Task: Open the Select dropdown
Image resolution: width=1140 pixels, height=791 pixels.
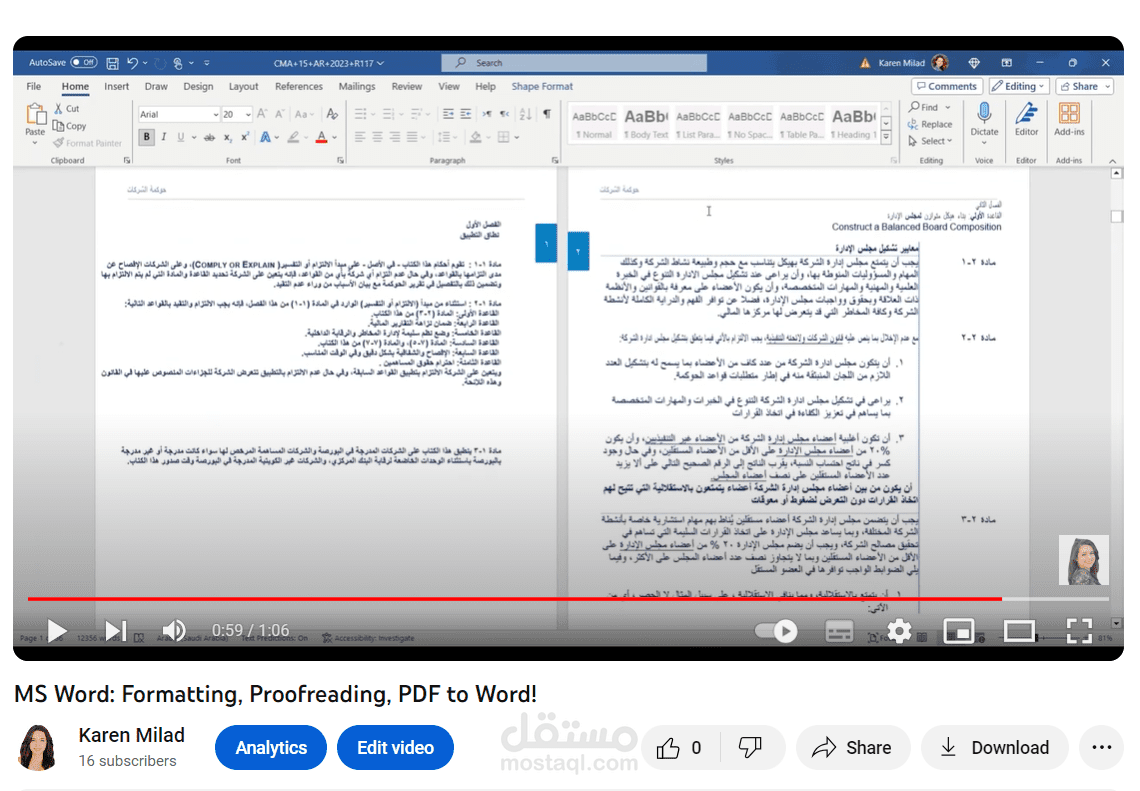Action: 930,141
